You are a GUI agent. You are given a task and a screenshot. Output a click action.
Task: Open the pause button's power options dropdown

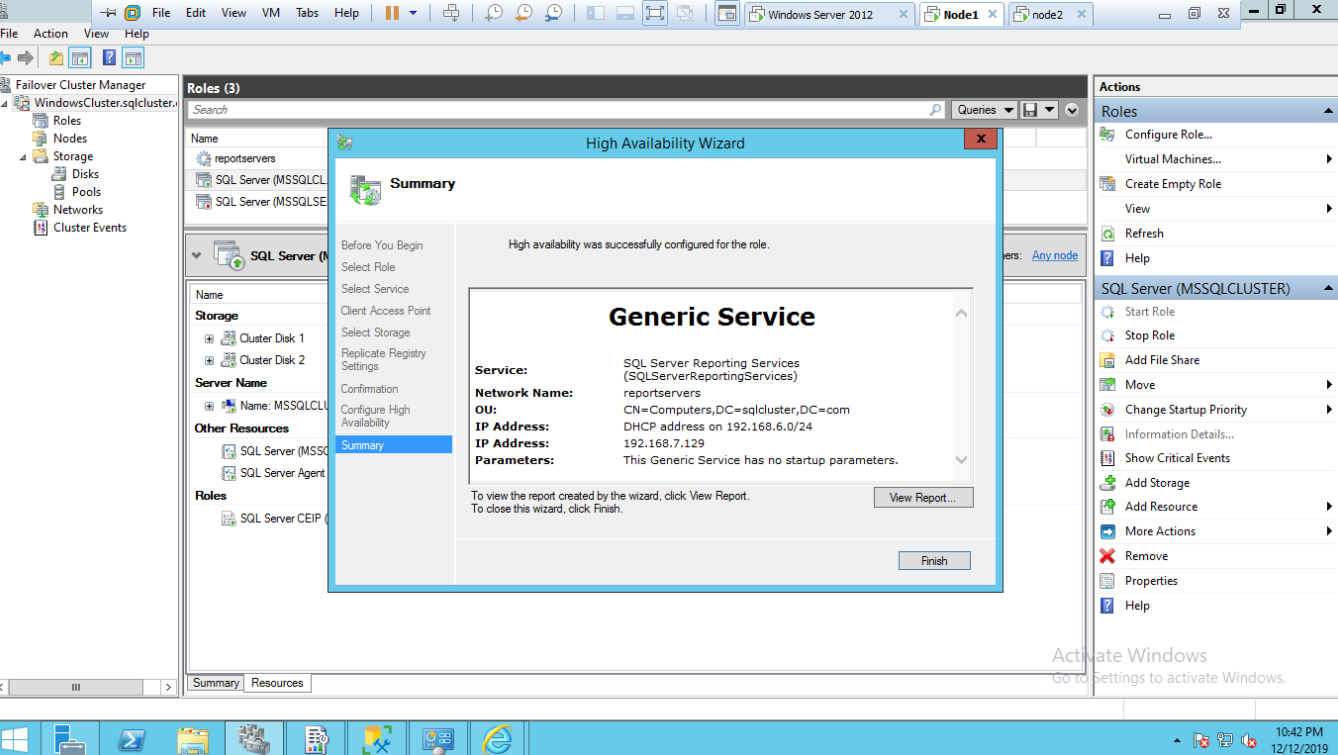[413, 14]
